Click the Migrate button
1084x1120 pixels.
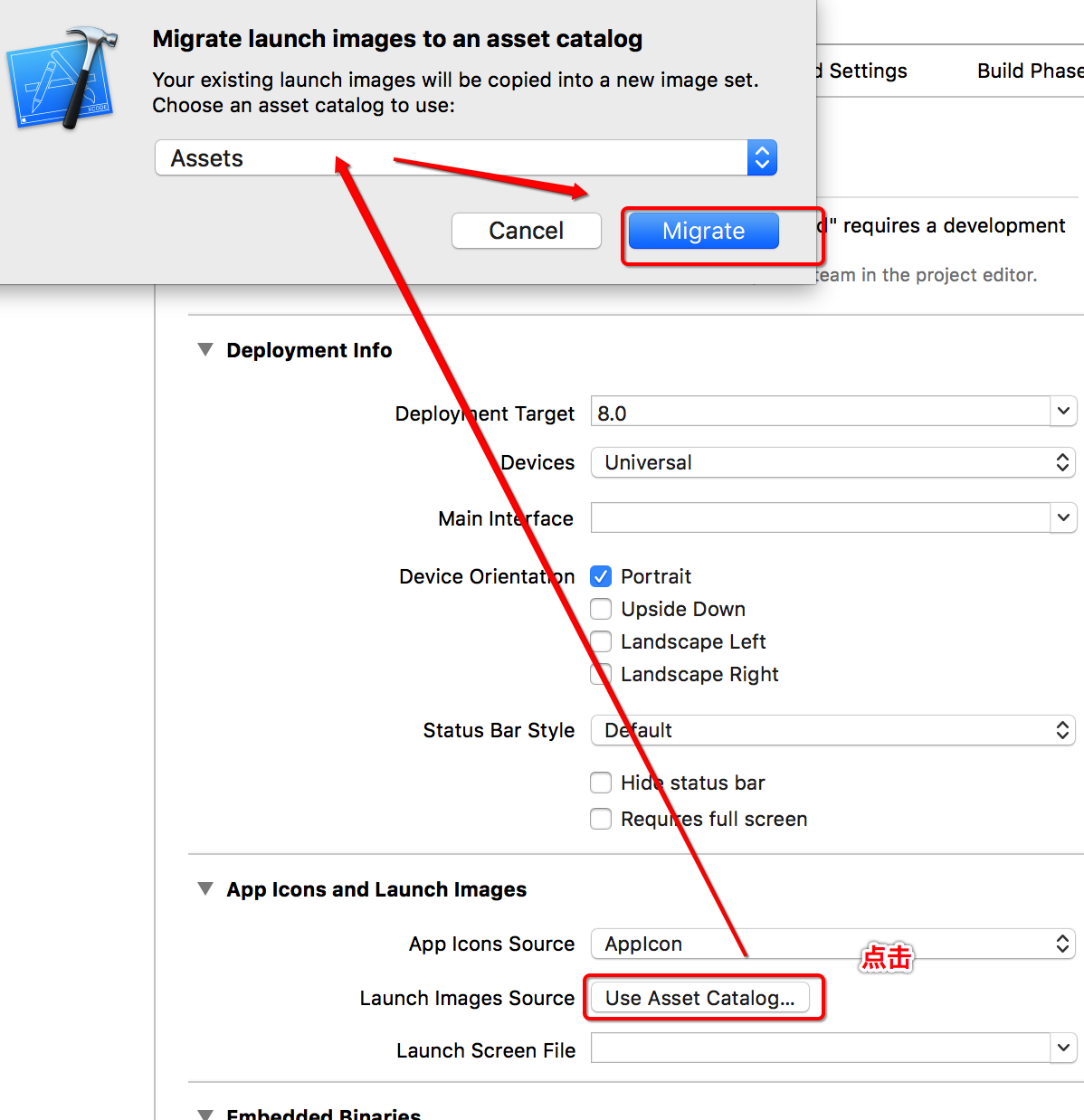703,231
